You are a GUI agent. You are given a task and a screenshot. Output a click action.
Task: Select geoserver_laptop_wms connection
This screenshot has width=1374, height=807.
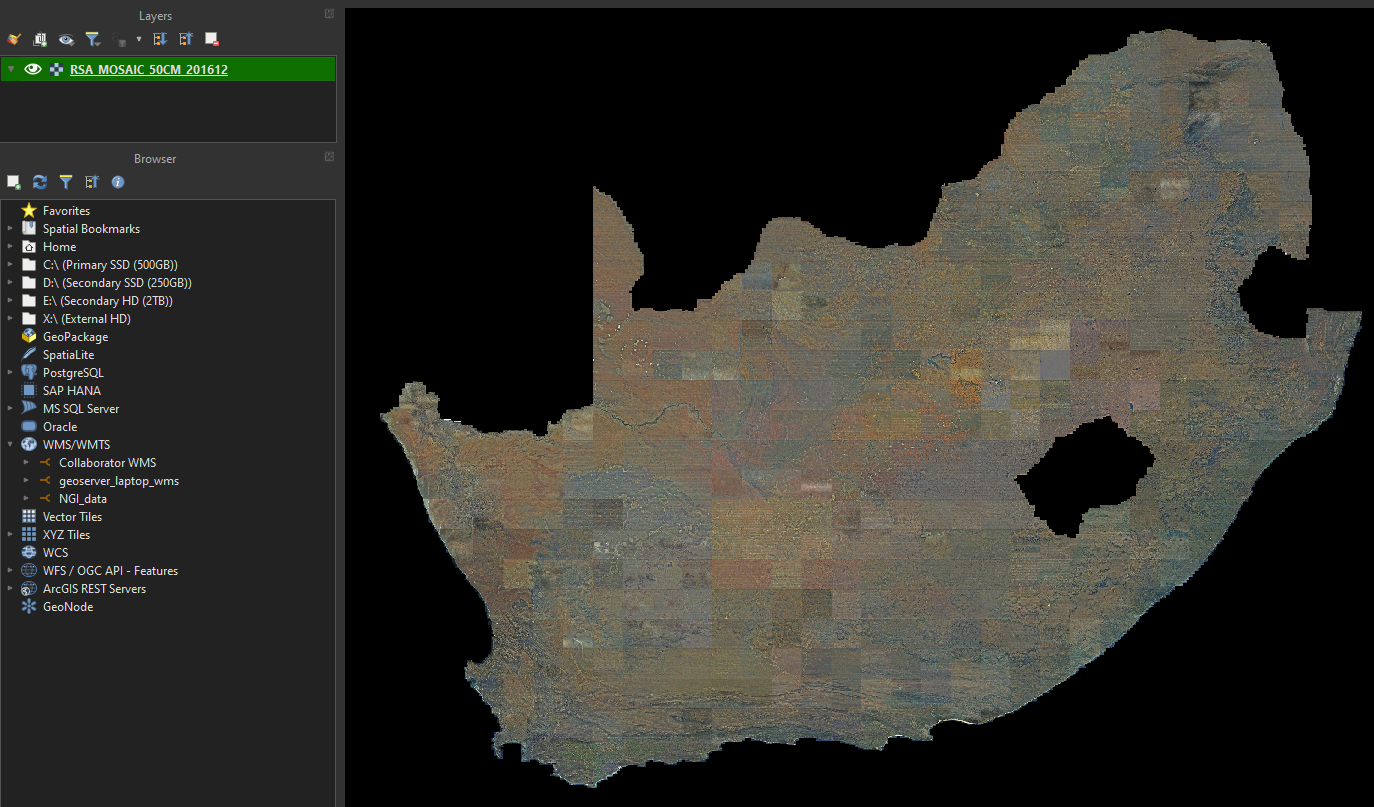(x=119, y=481)
